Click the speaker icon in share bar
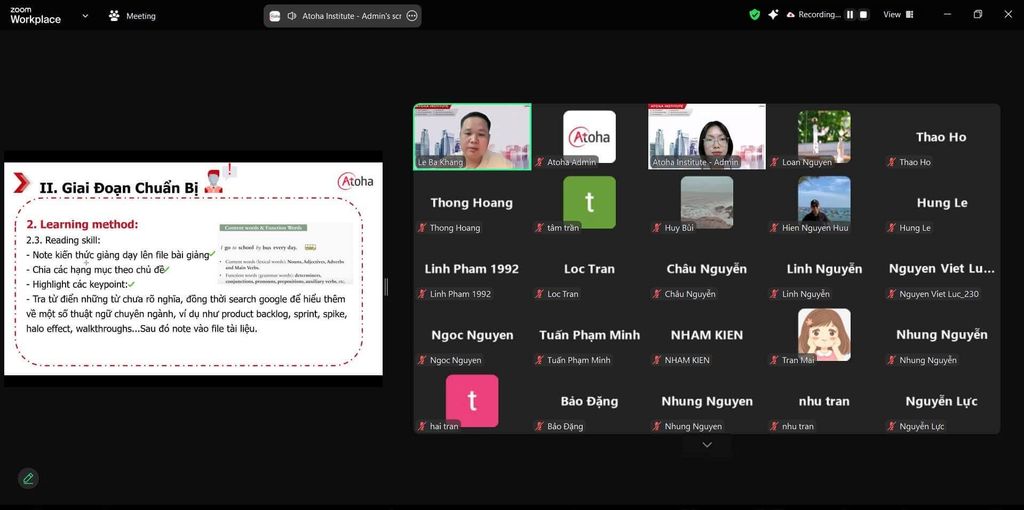This screenshot has height=510, width=1024. click(x=292, y=16)
